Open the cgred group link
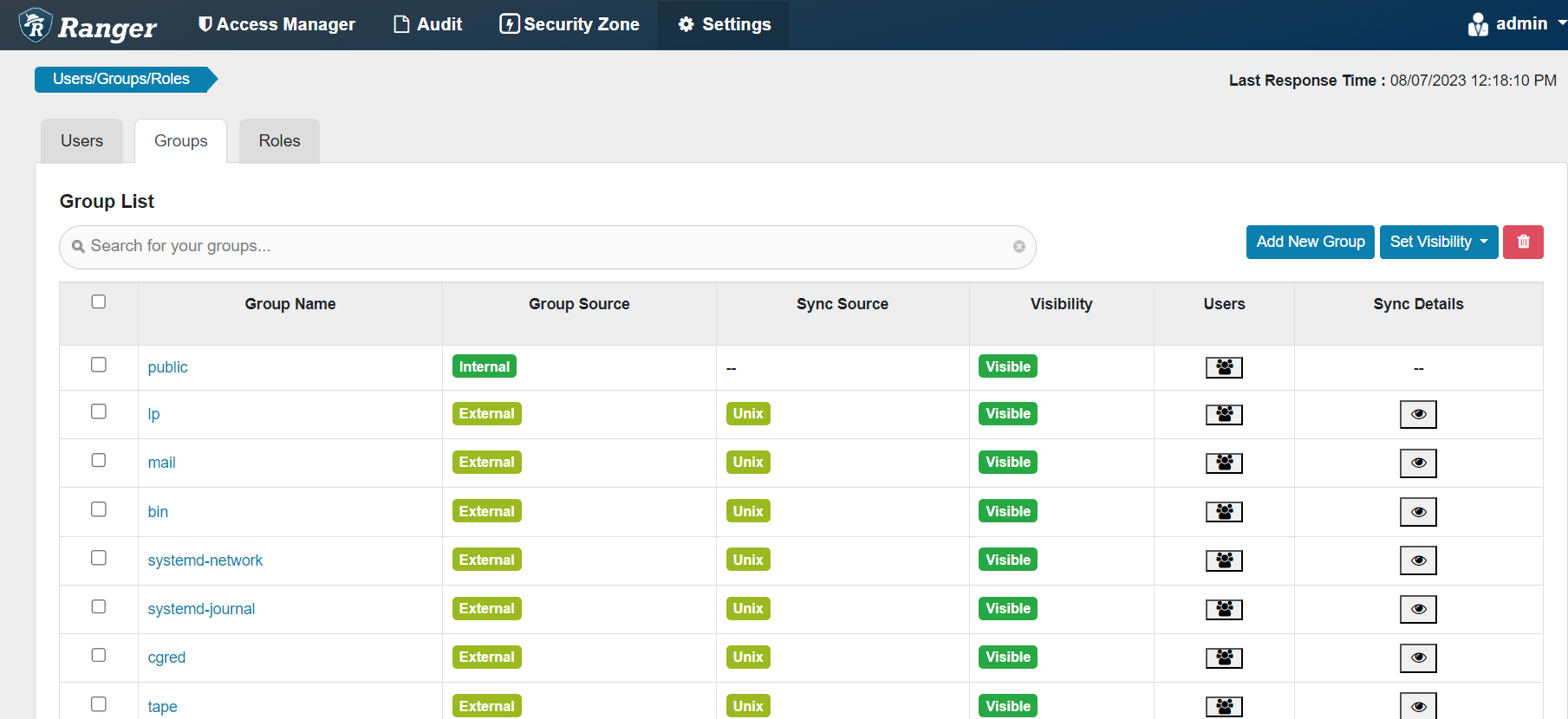The height and width of the screenshot is (719, 1568). click(x=166, y=657)
